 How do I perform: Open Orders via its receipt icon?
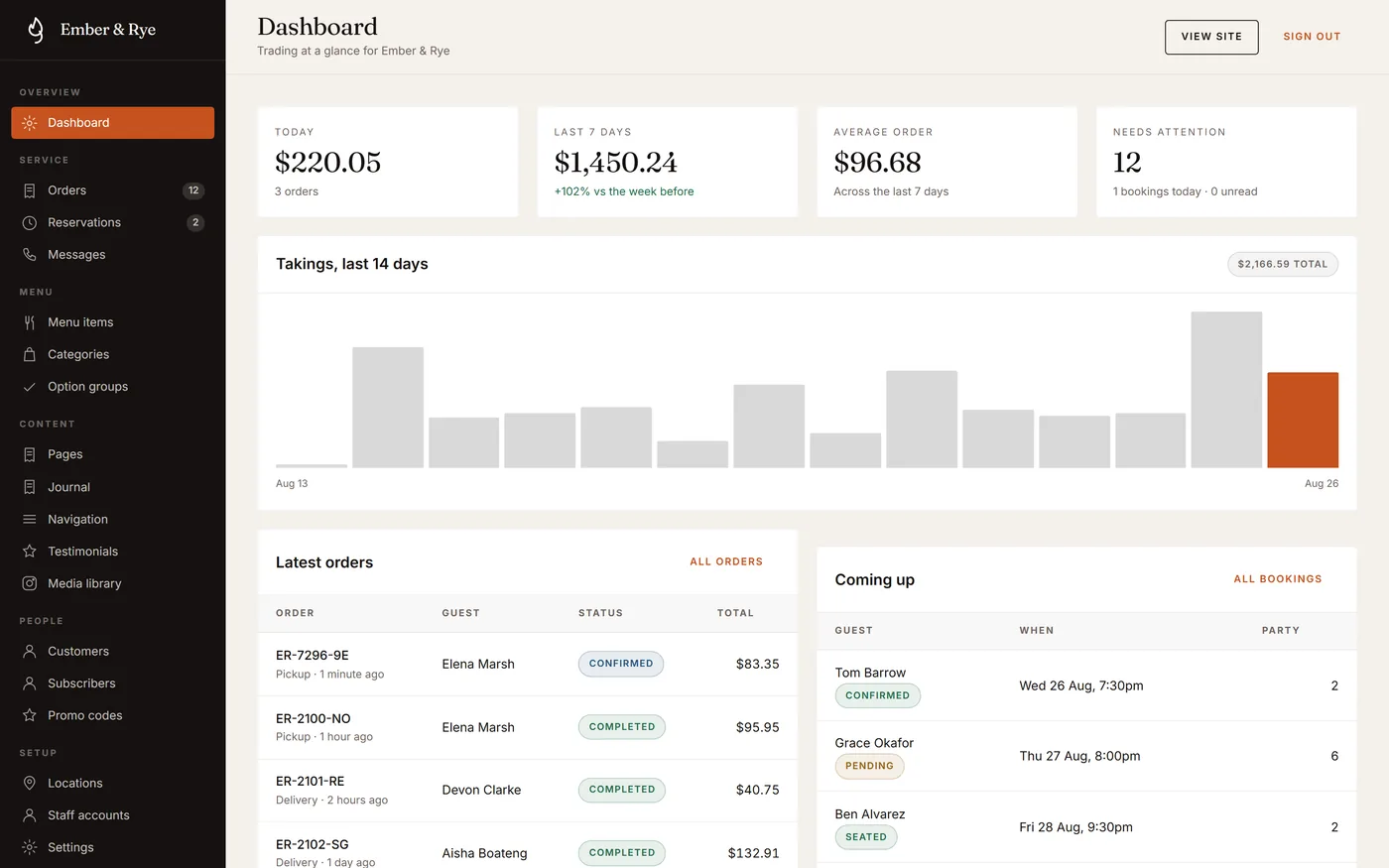pos(30,190)
